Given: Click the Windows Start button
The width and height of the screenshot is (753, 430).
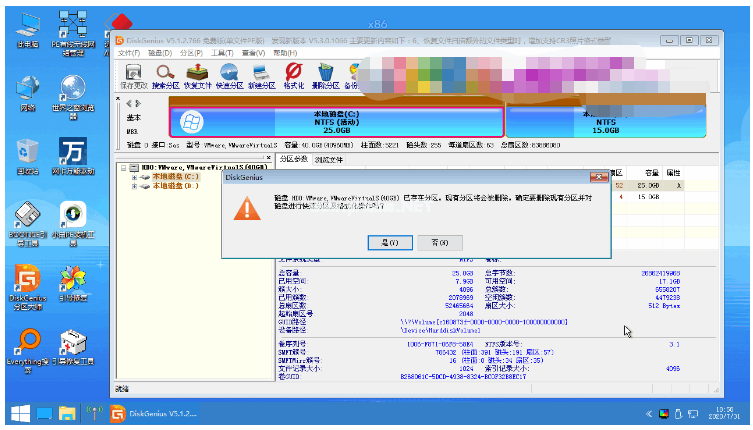Looking at the screenshot, I should [x=19, y=413].
